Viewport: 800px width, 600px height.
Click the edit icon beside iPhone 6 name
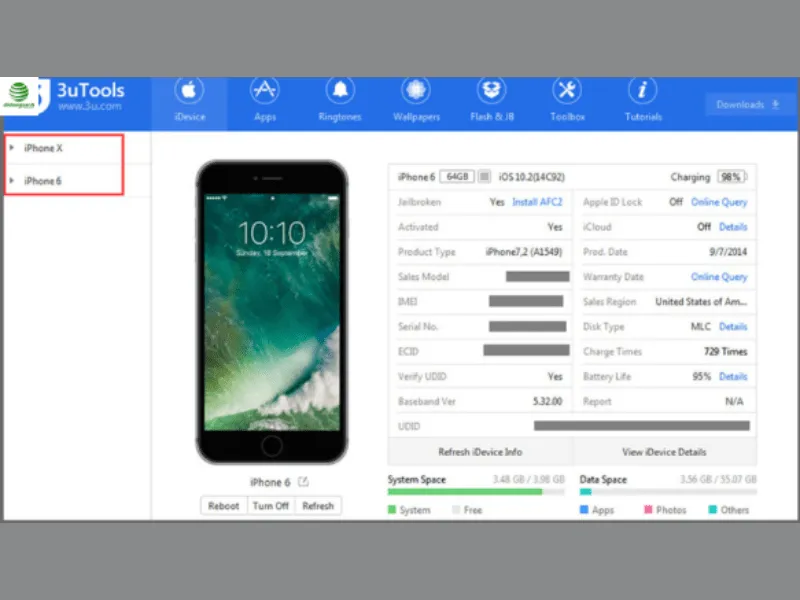coord(303,482)
